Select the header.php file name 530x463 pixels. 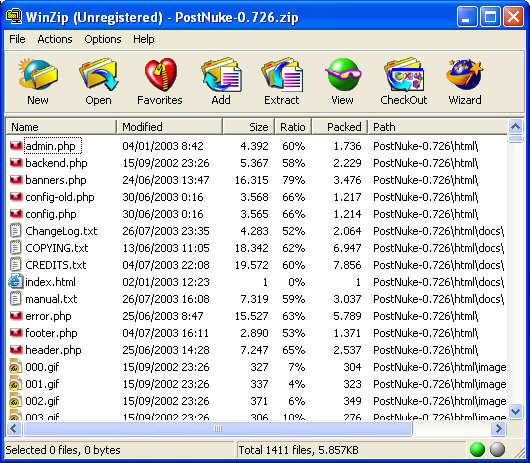coord(53,350)
